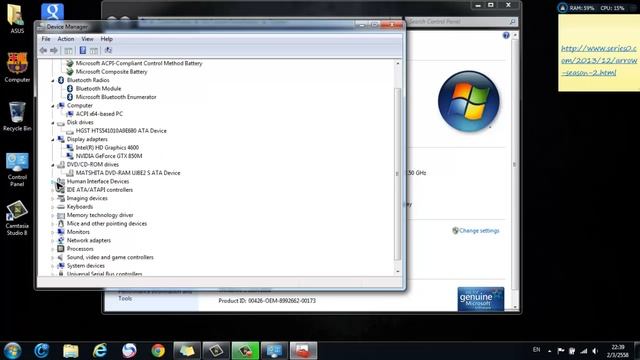The image size is (640, 360).
Task: Collapse the Computer node in the tree
Action: pyautogui.click(x=53, y=106)
